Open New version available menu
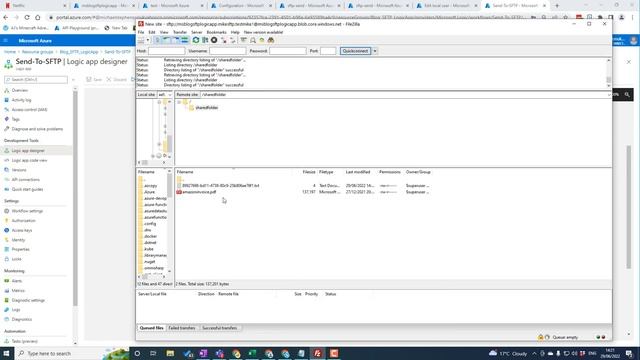 pyautogui.click(x=263, y=32)
